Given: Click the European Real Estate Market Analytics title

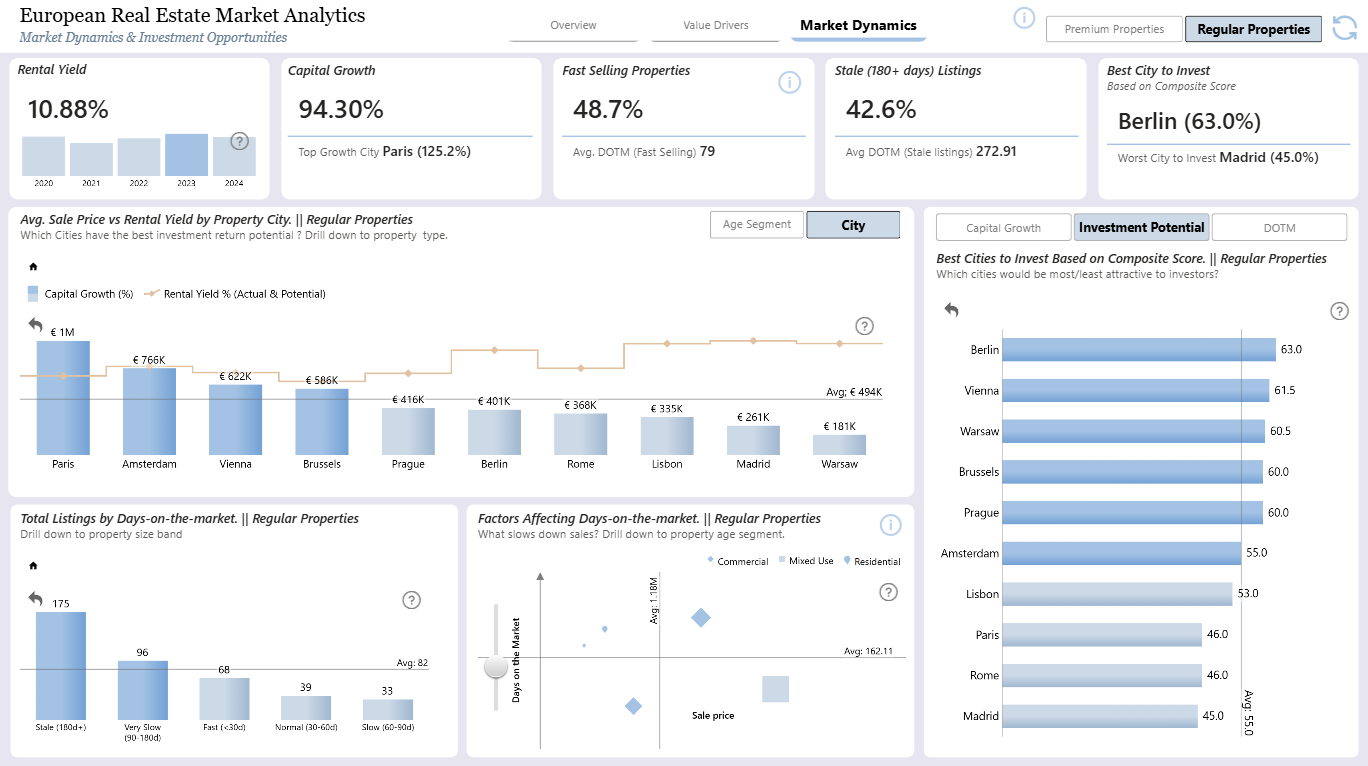Looking at the screenshot, I should coord(193,16).
